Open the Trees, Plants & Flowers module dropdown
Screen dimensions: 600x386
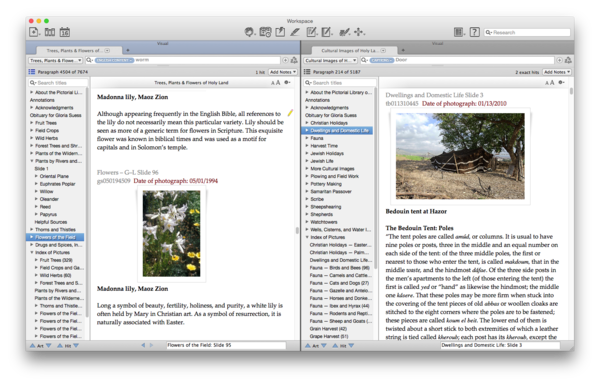(55, 60)
